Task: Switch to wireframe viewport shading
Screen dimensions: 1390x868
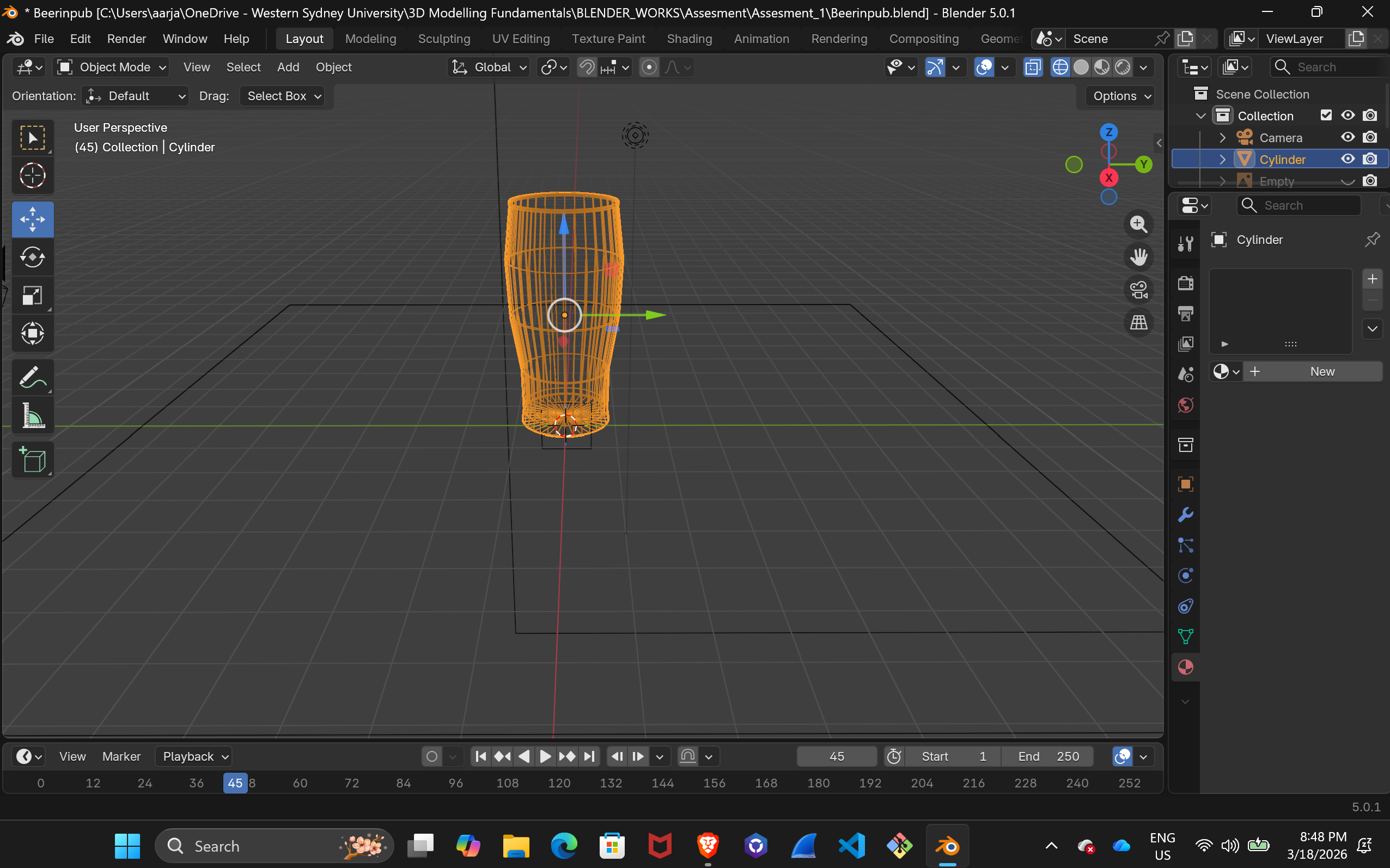Action: 1060,67
